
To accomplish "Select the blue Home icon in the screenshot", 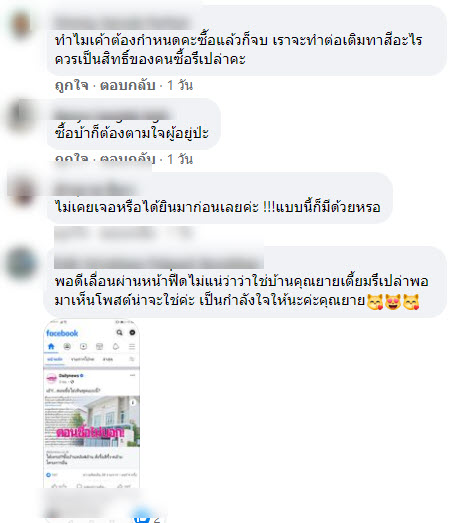I will point(51,347).
